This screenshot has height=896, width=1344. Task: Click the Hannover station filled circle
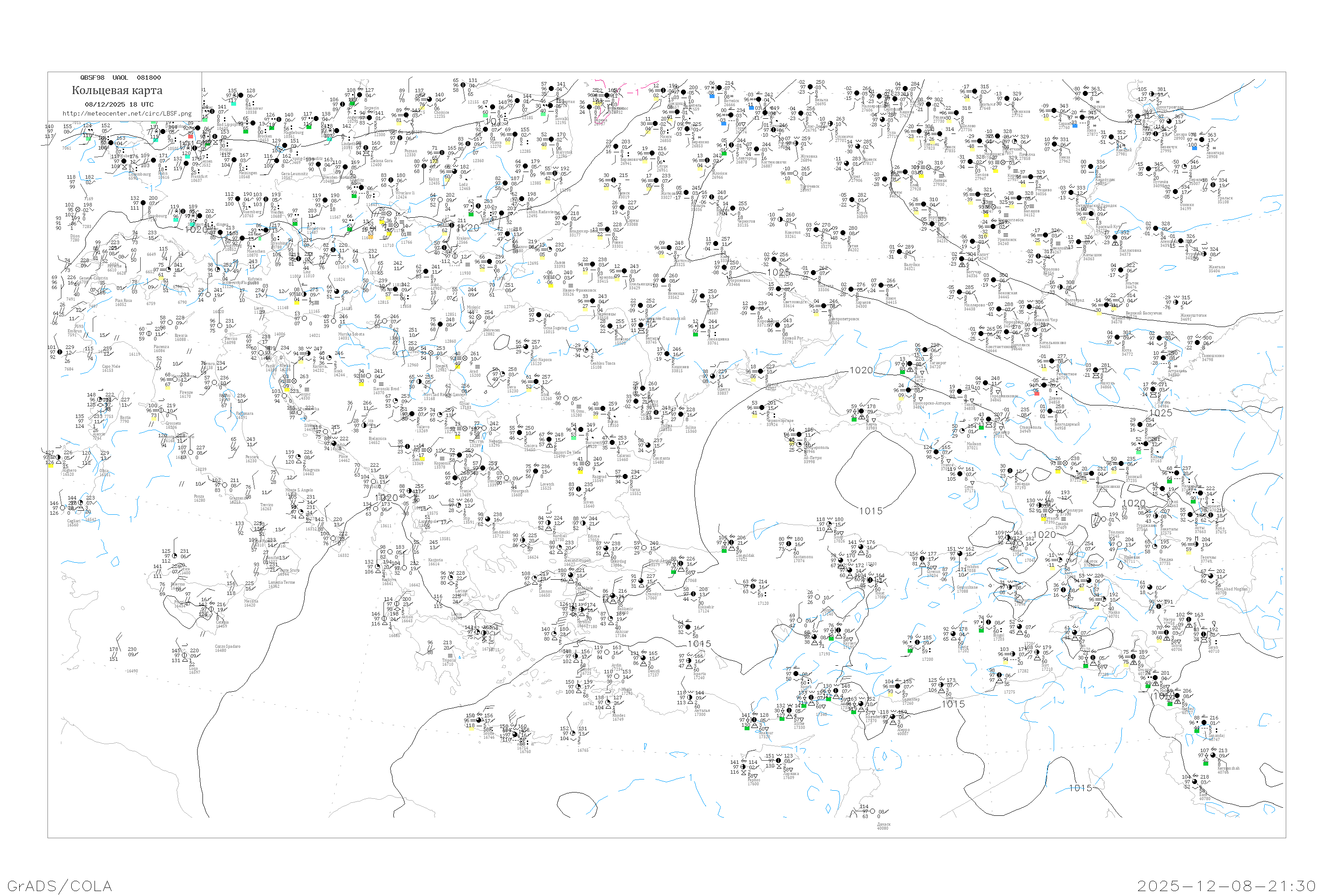pyautogui.click(x=241, y=96)
